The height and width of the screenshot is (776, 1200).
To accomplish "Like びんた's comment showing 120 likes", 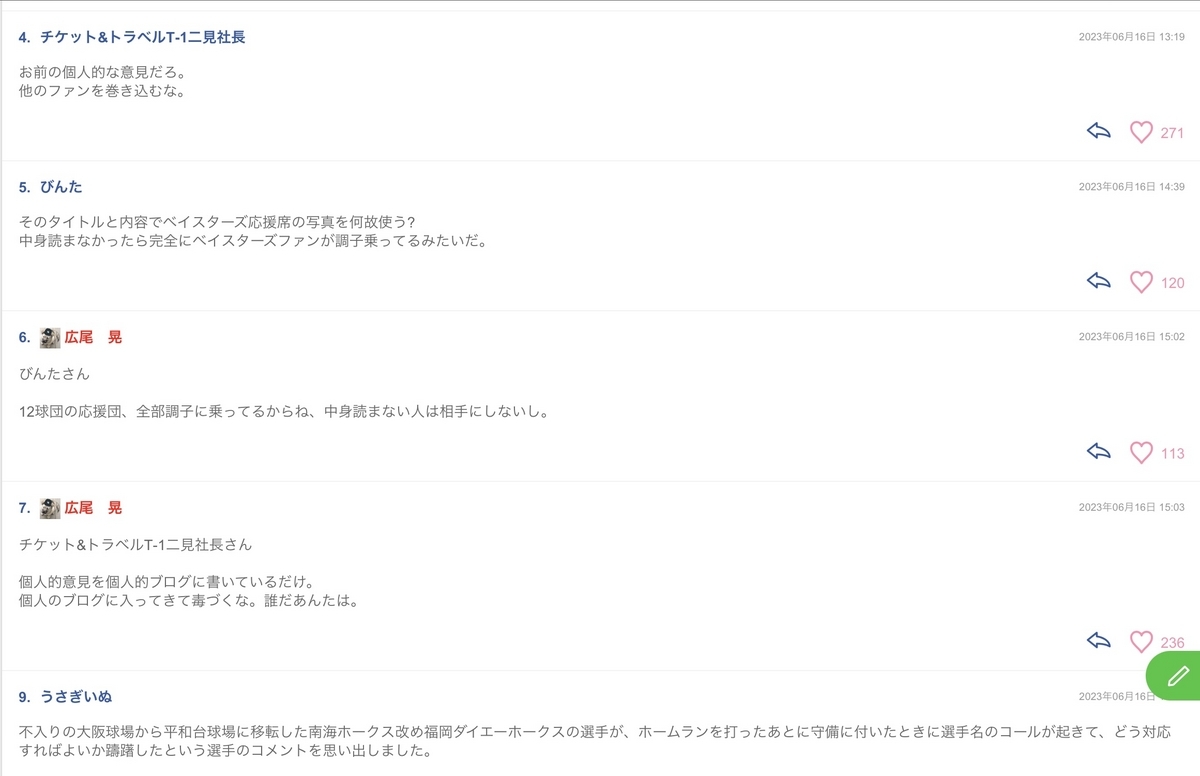I will pyautogui.click(x=1141, y=282).
